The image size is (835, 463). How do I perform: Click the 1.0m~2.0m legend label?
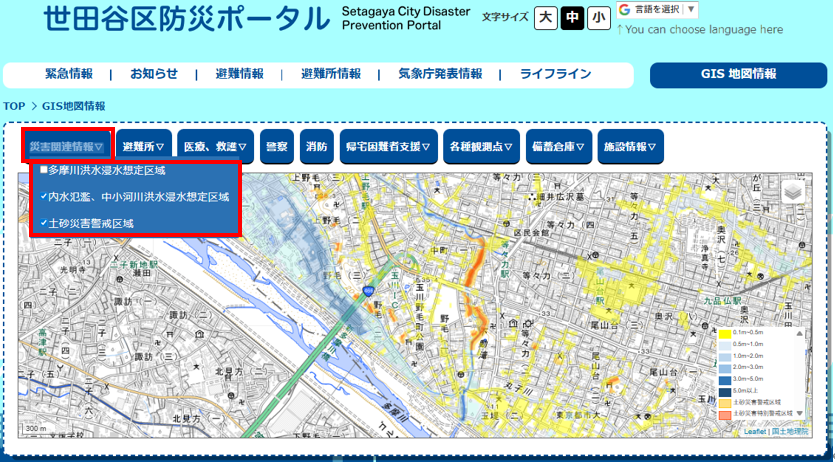[x=748, y=355]
